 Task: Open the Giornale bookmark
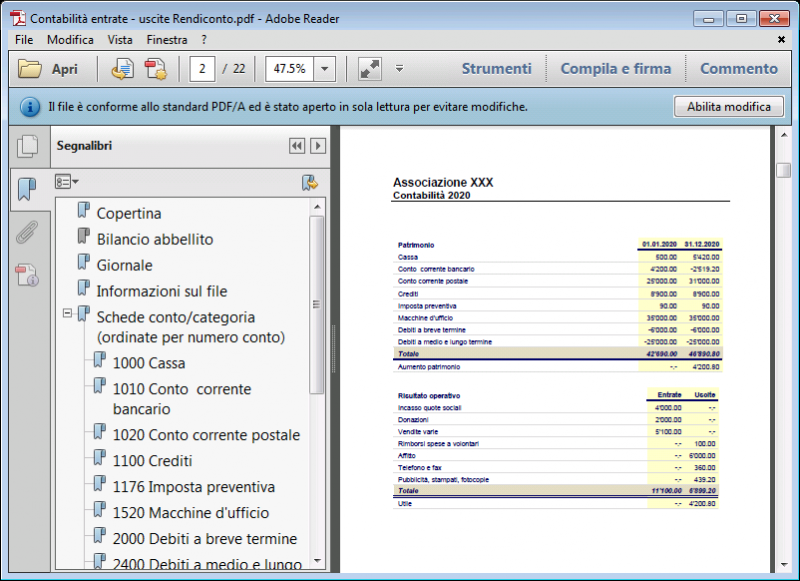click(124, 265)
